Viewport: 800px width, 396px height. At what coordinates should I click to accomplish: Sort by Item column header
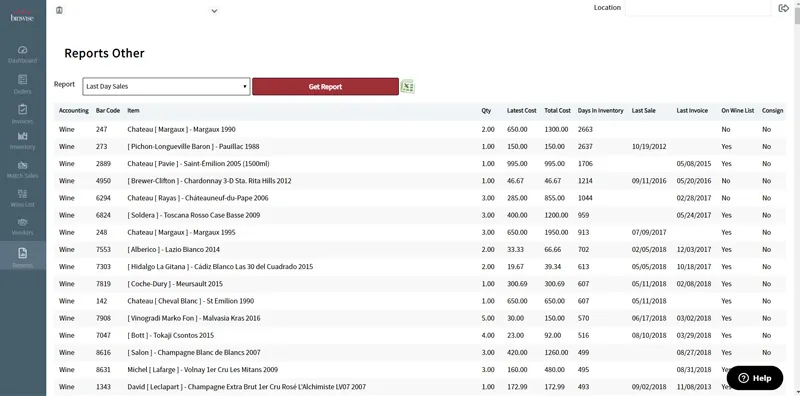pos(133,110)
